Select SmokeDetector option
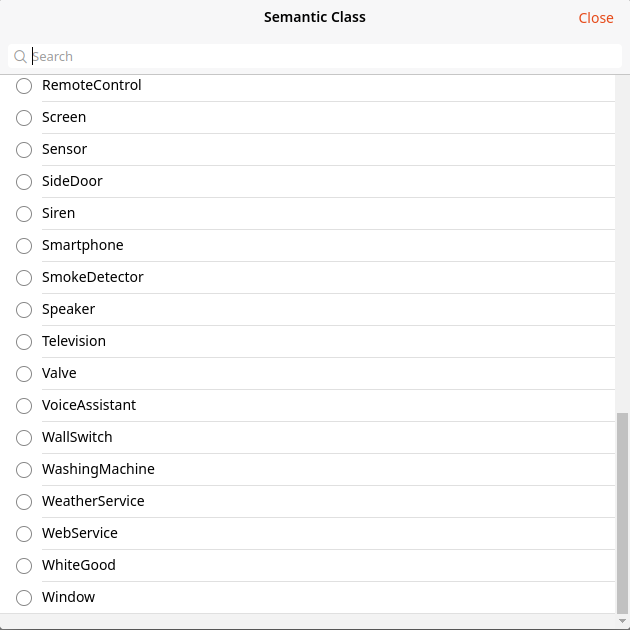Screen dimensions: 630x630 click(x=24, y=278)
